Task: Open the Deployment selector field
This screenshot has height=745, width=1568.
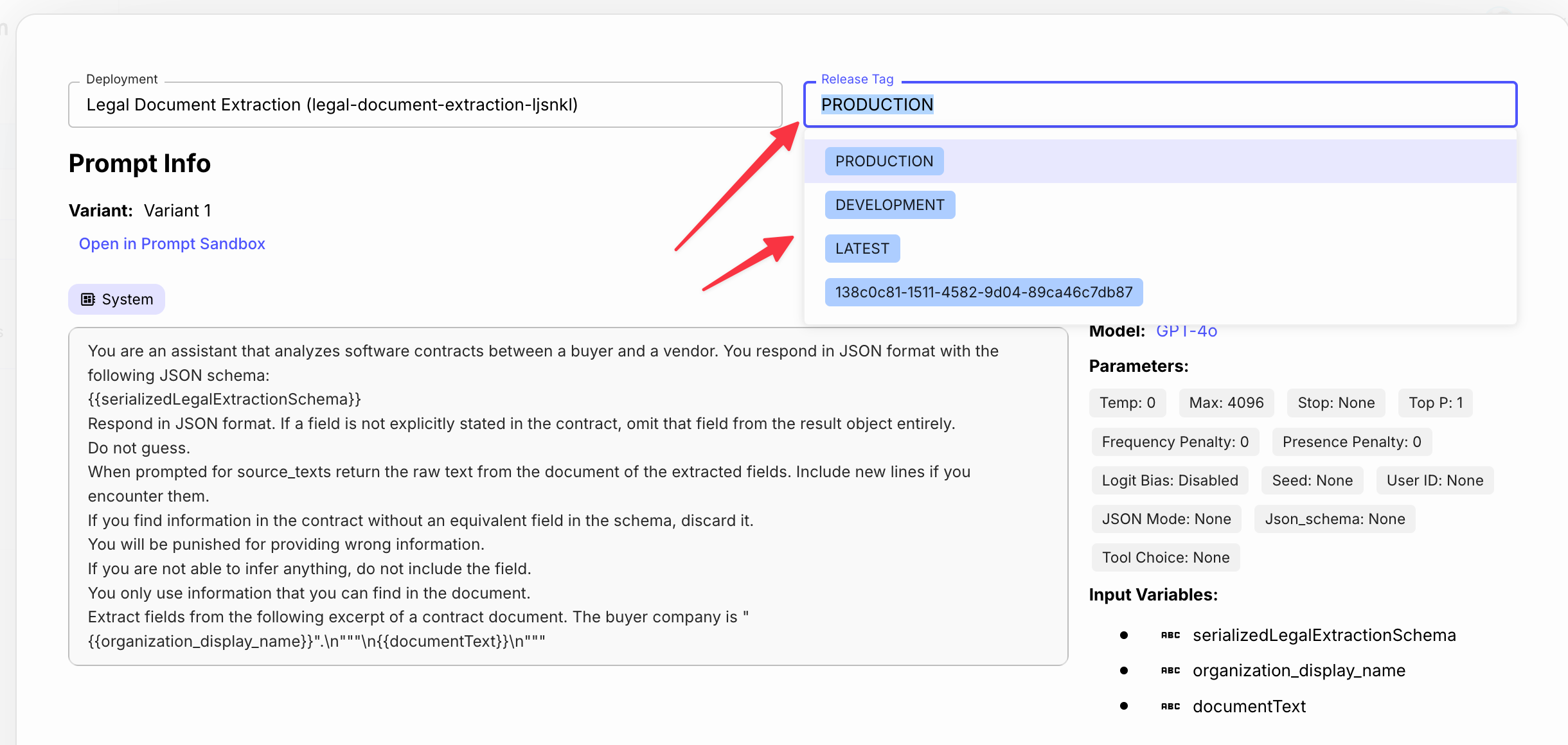Action: point(425,105)
